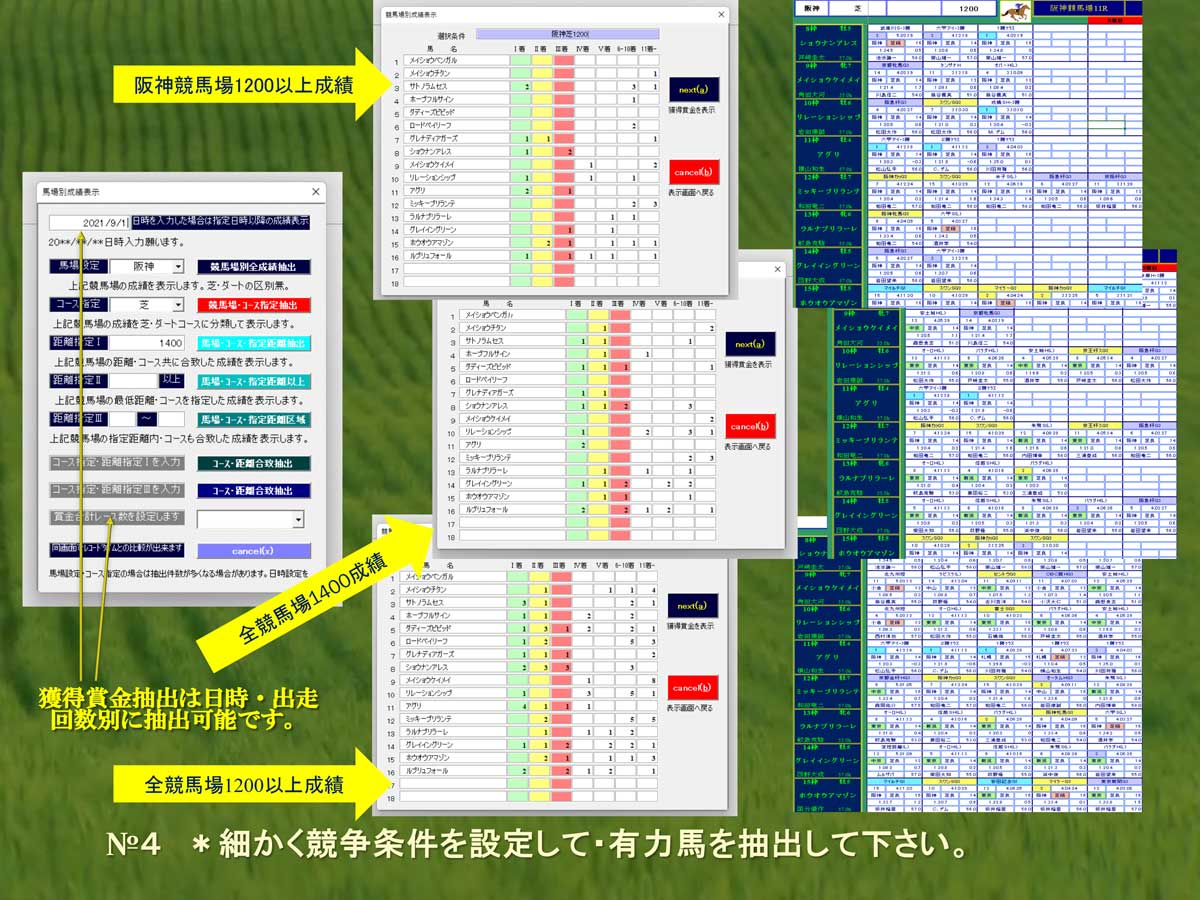
Task: Open the 馬場設定 dropdown showing 阪神
Action: click(178, 267)
